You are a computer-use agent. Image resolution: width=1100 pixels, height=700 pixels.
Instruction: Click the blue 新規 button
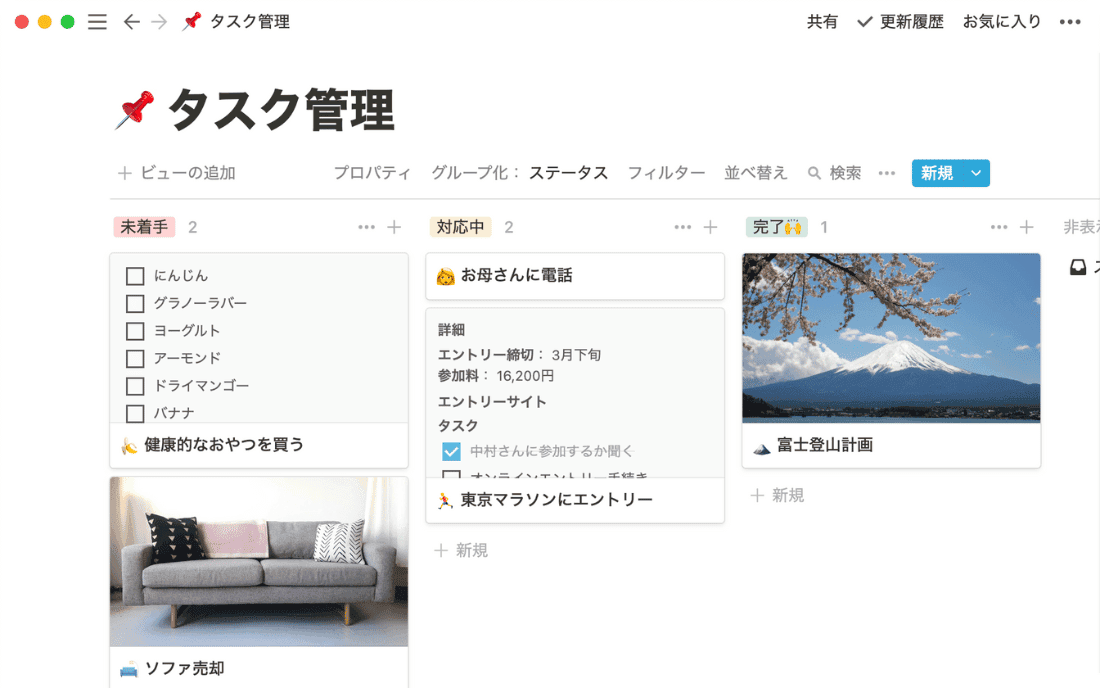[x=937, y=173]
